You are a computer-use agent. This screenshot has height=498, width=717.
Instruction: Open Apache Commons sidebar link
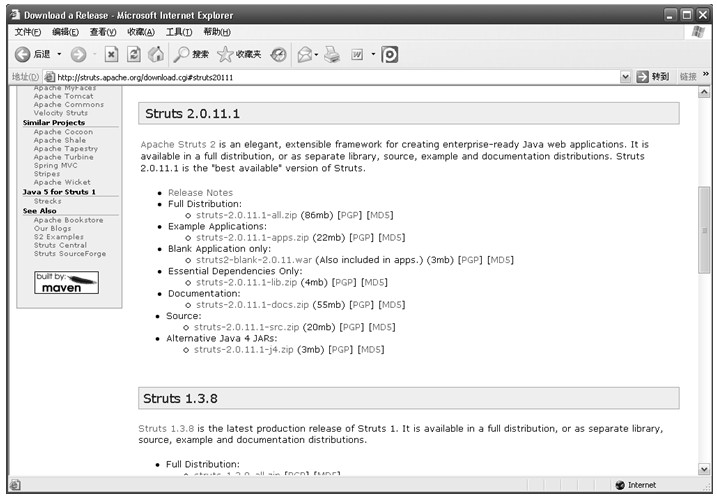click(x=69, y=104)
